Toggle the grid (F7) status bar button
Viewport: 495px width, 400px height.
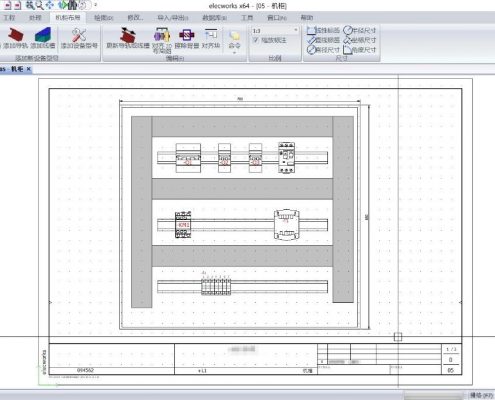point(481,395)
